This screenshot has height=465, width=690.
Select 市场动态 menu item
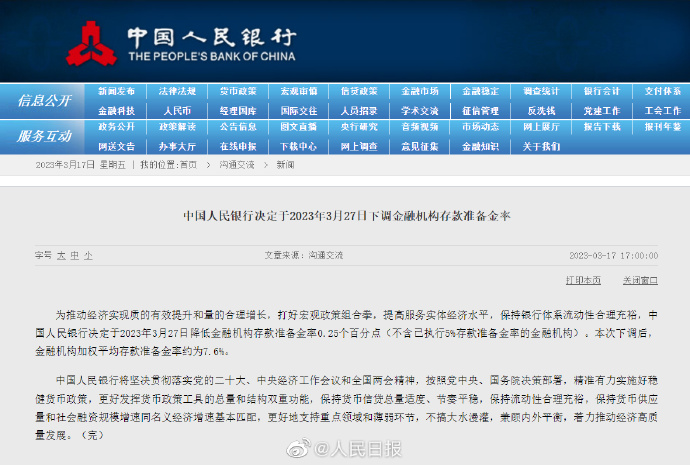point(481,127)
